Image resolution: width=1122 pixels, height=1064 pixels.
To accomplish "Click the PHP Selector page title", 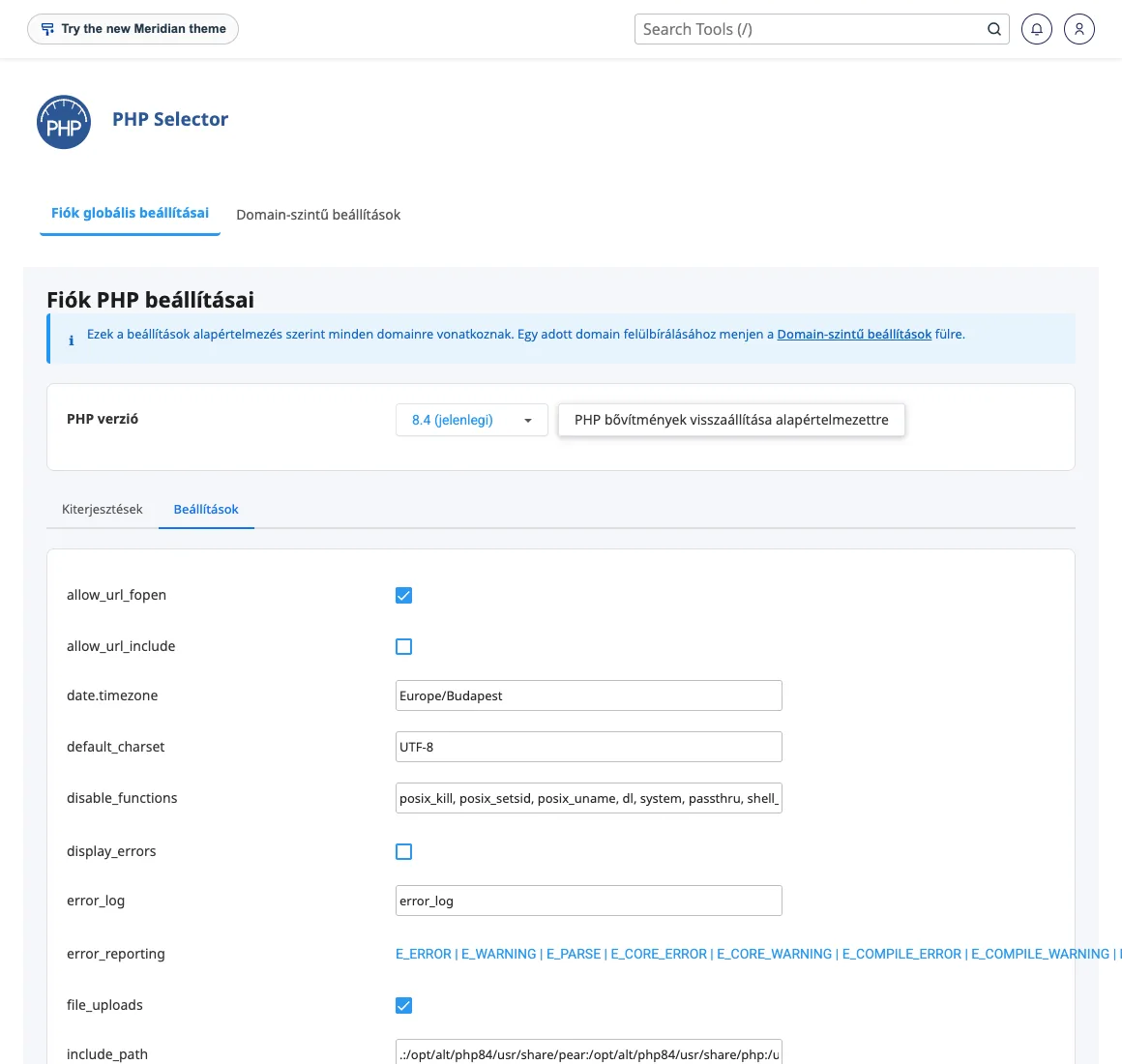I will (170, 119).
